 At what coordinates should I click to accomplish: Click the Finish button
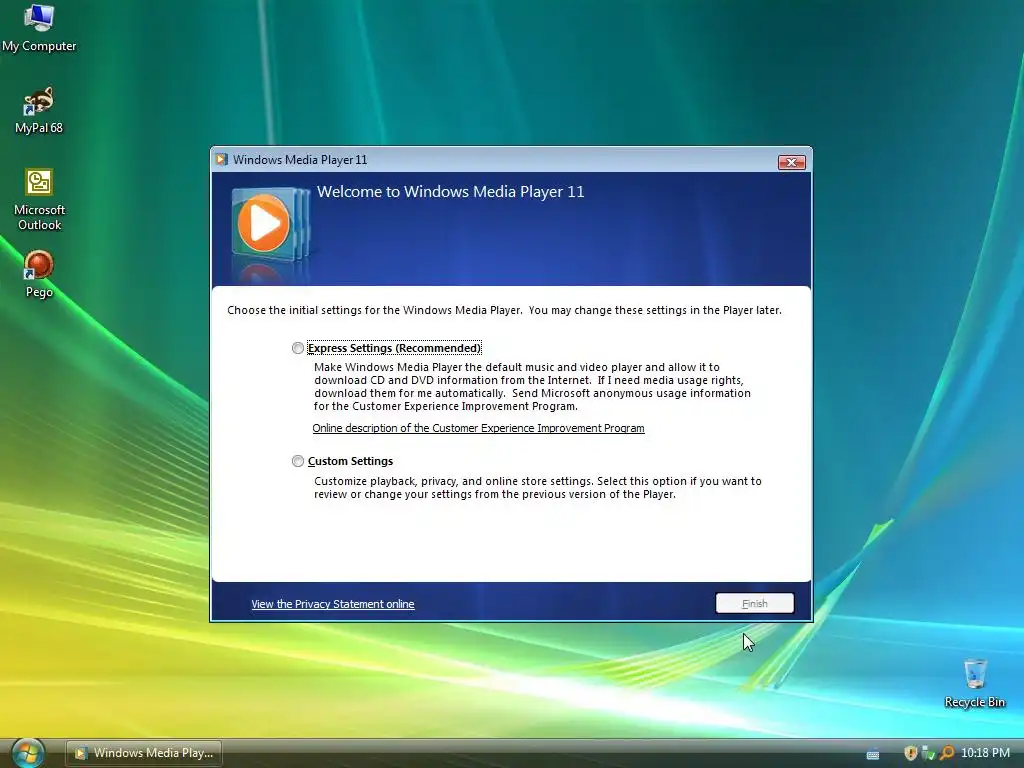pos(754,603)
